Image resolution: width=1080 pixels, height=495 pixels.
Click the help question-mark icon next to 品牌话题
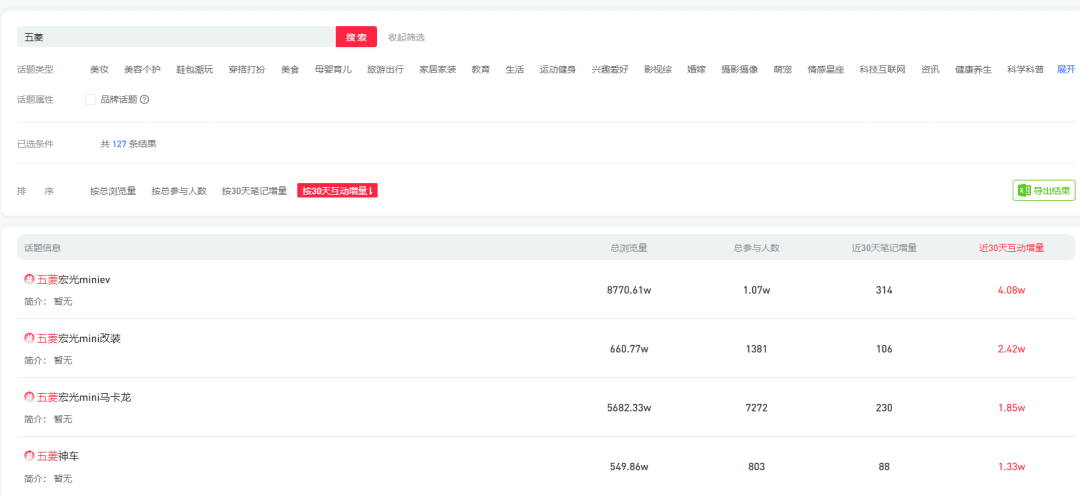145,99
